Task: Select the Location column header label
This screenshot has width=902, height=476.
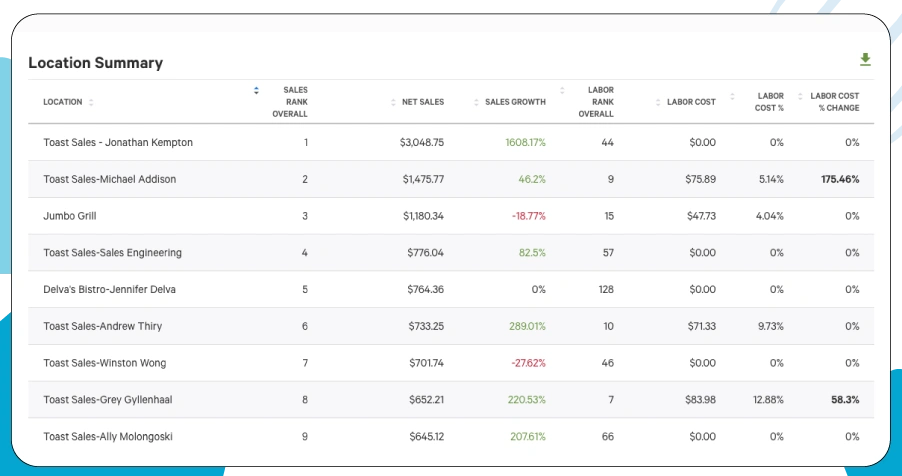Action: pyautogui.click(x=63, y=102)
